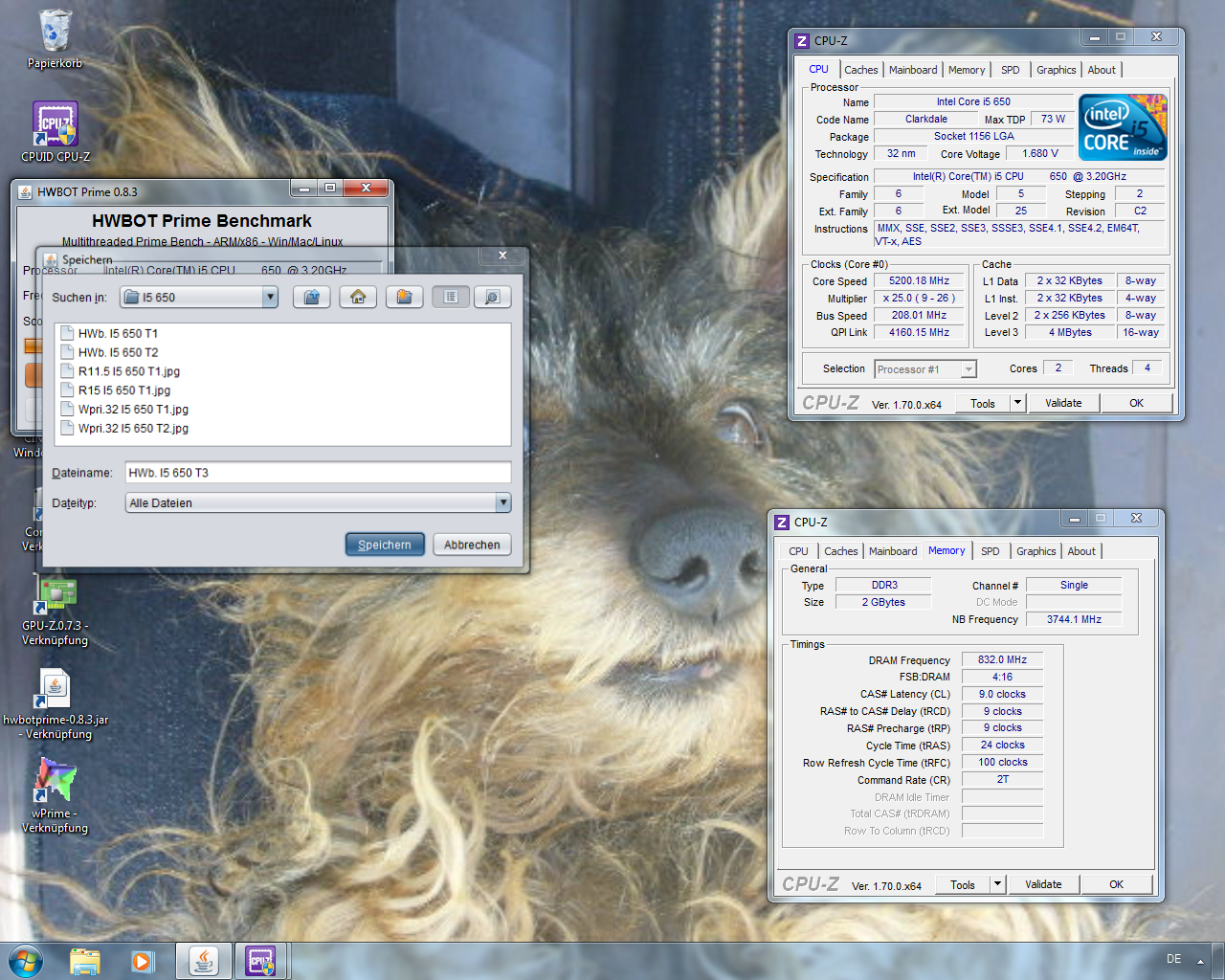
Task: Click Abbrechen to cancel saving
Action: point(472,545)
